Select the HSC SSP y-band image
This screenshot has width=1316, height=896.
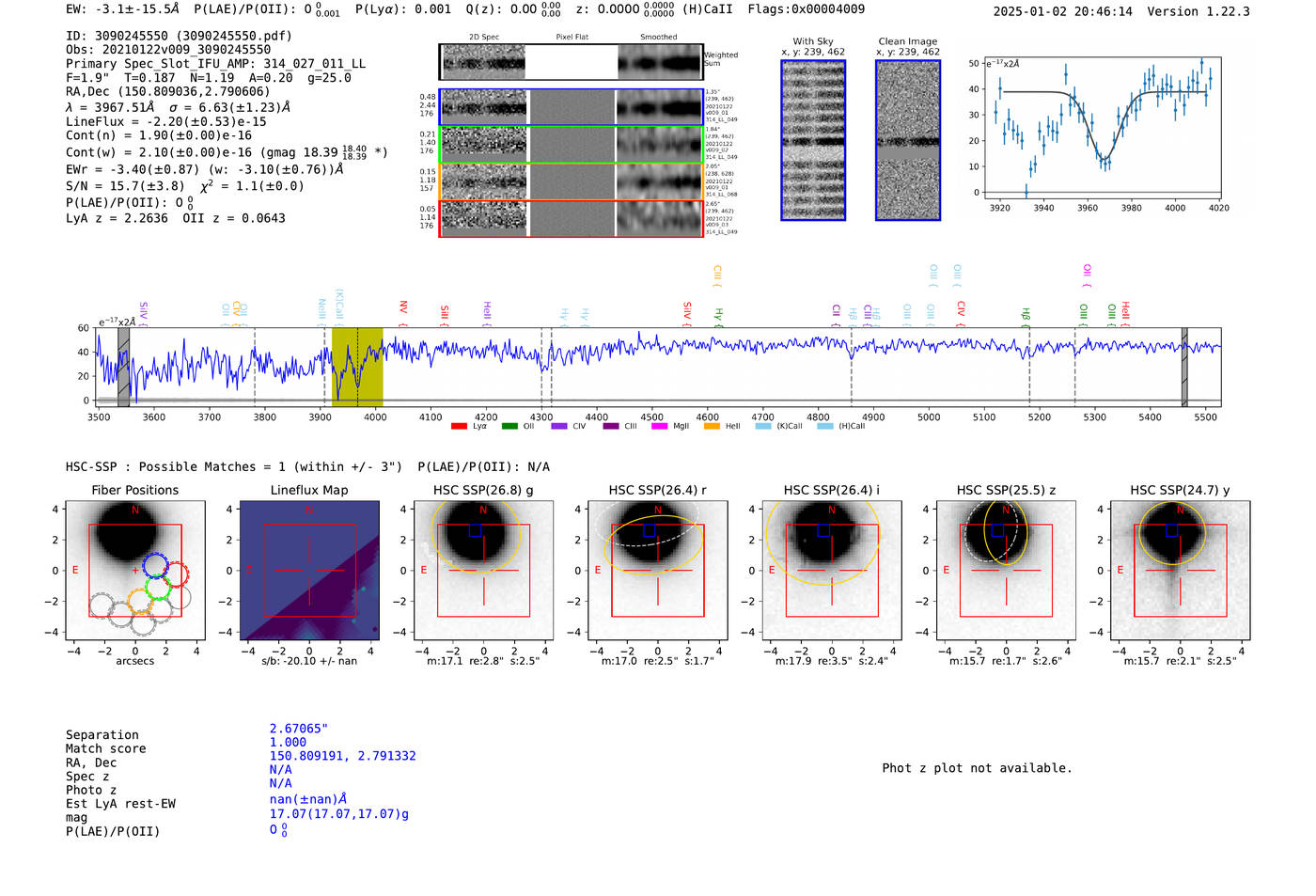click(1180, 571)
